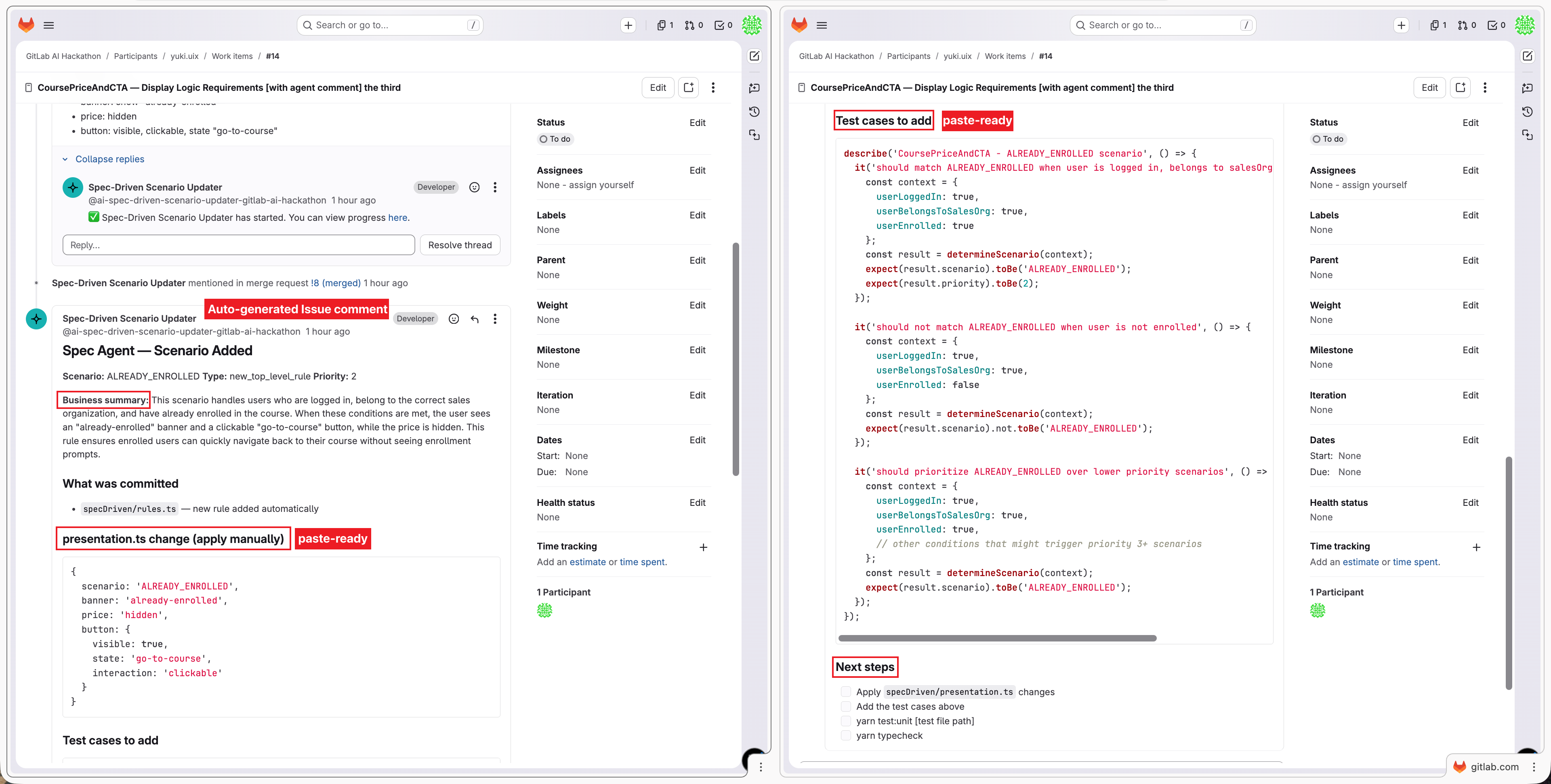This screenshot has width=1551, height=784.
Task: Check Apply specDriven/presentation.ts changes checkbox
Action: click(x=846, y=692)
